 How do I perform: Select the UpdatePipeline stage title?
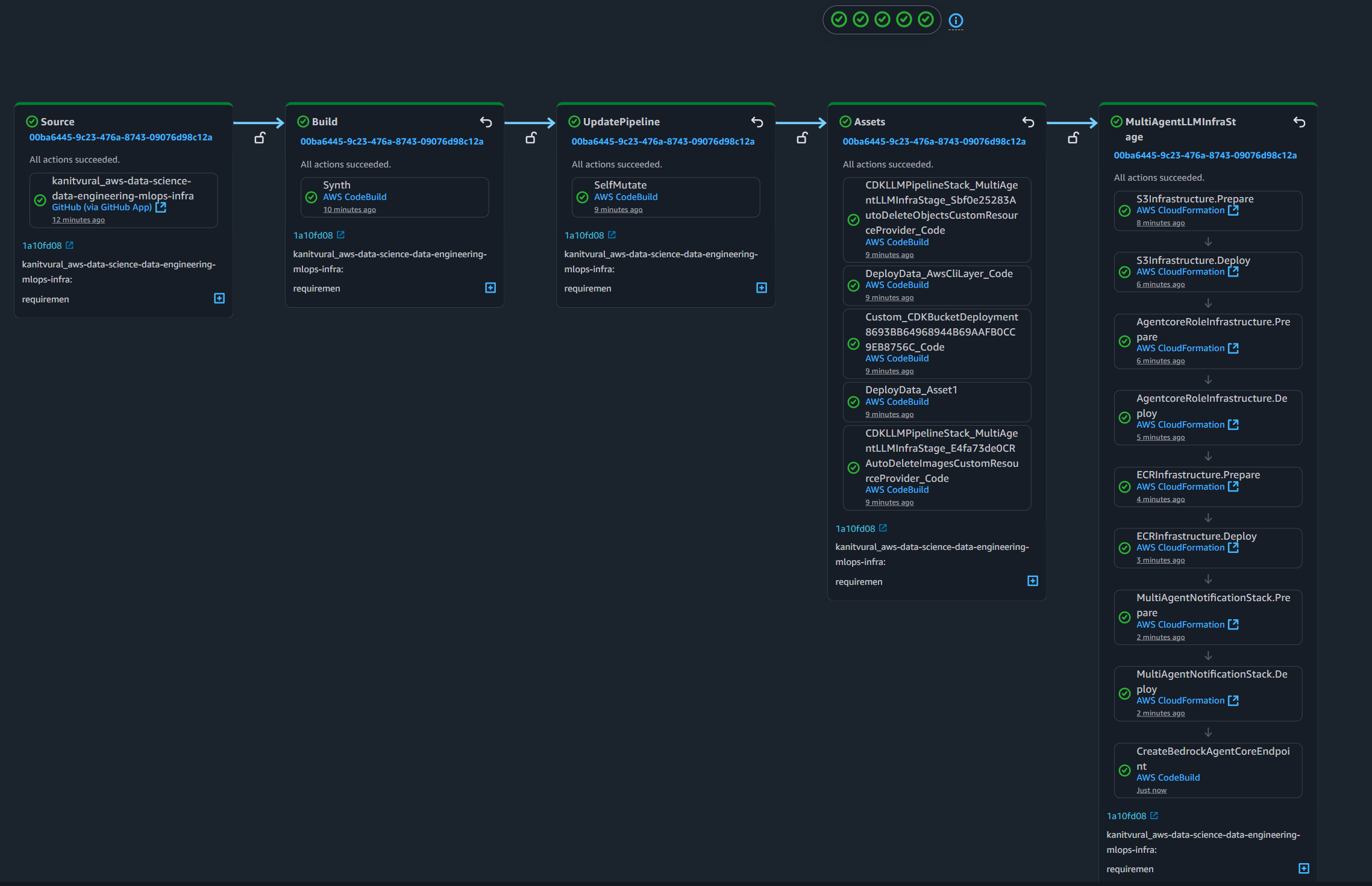click(x=621, y=122)
